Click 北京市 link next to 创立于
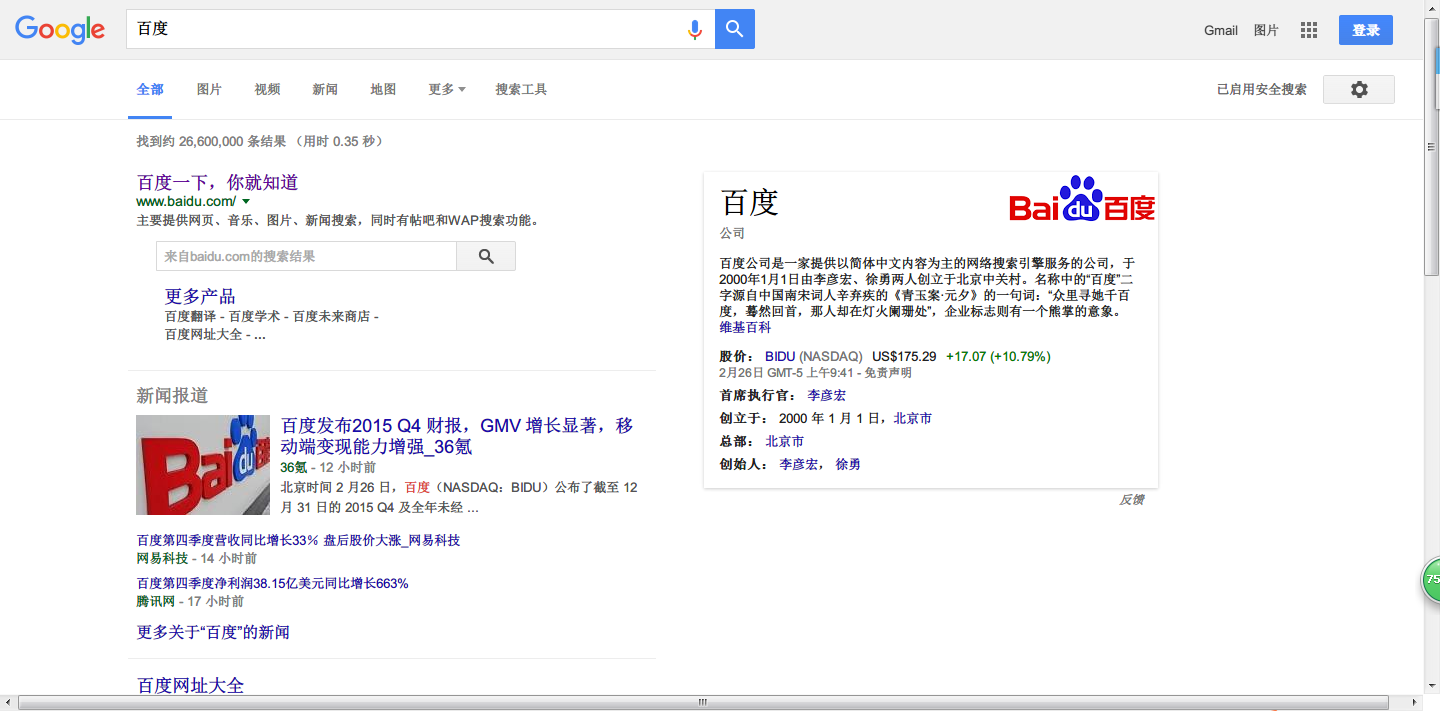1440x711 pixels. click(x=913, y=418)
